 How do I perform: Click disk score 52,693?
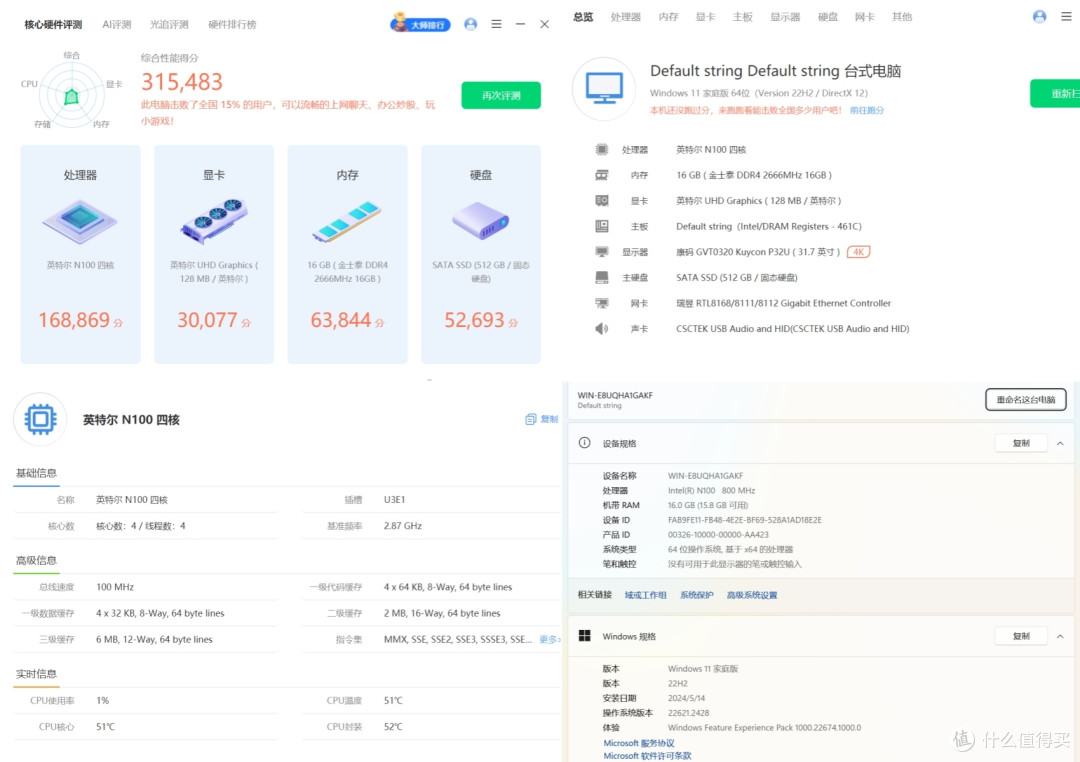coord(475,320)
